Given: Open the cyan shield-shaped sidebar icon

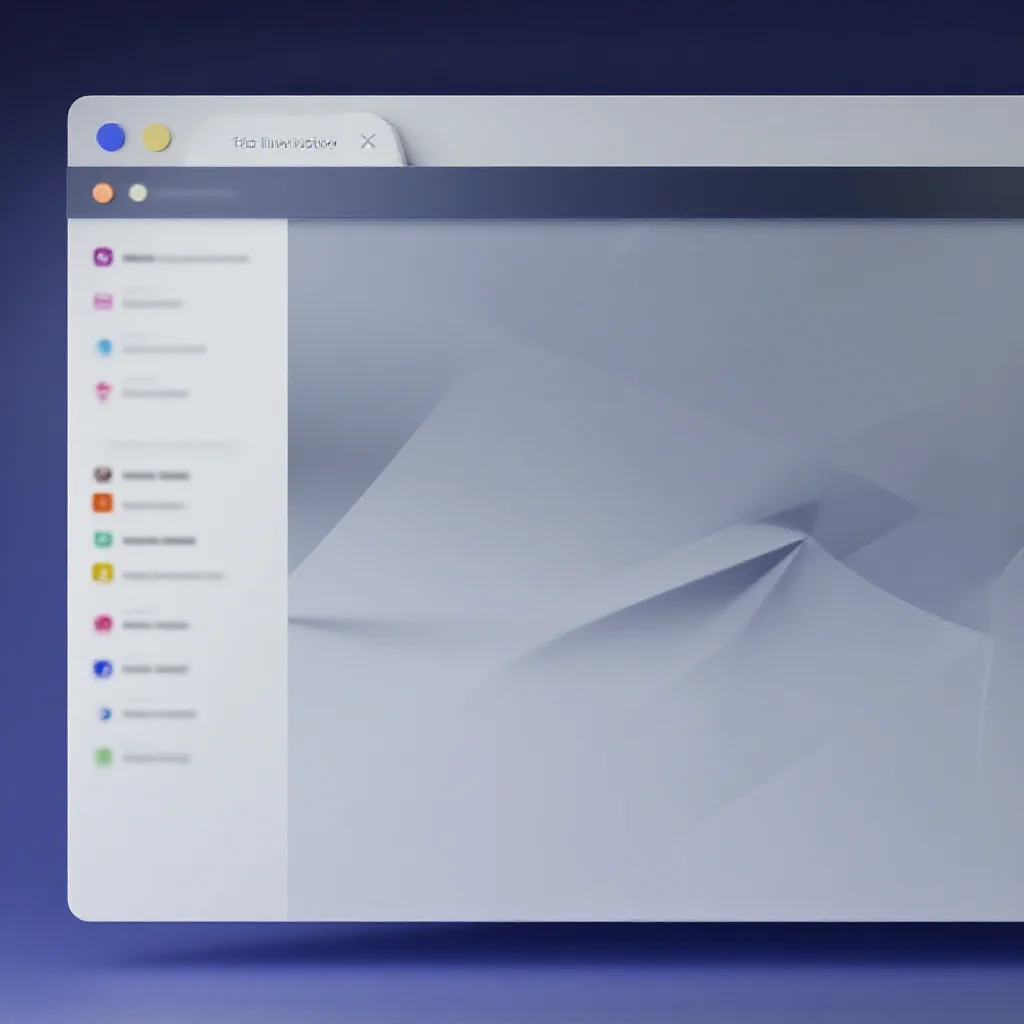Looking at the screenshot, I should (104, 347).
